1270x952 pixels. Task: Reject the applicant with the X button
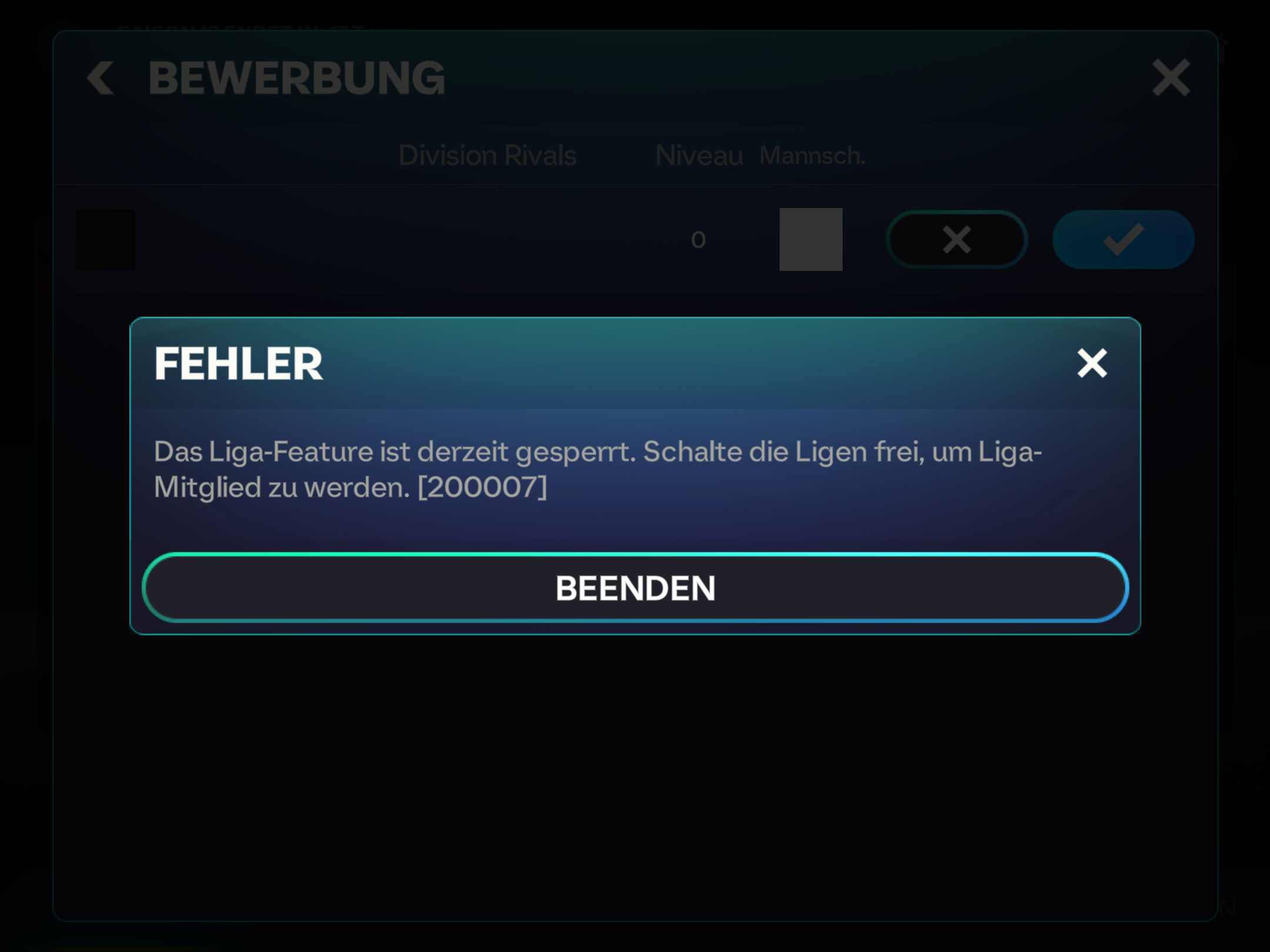click(957, 240)
